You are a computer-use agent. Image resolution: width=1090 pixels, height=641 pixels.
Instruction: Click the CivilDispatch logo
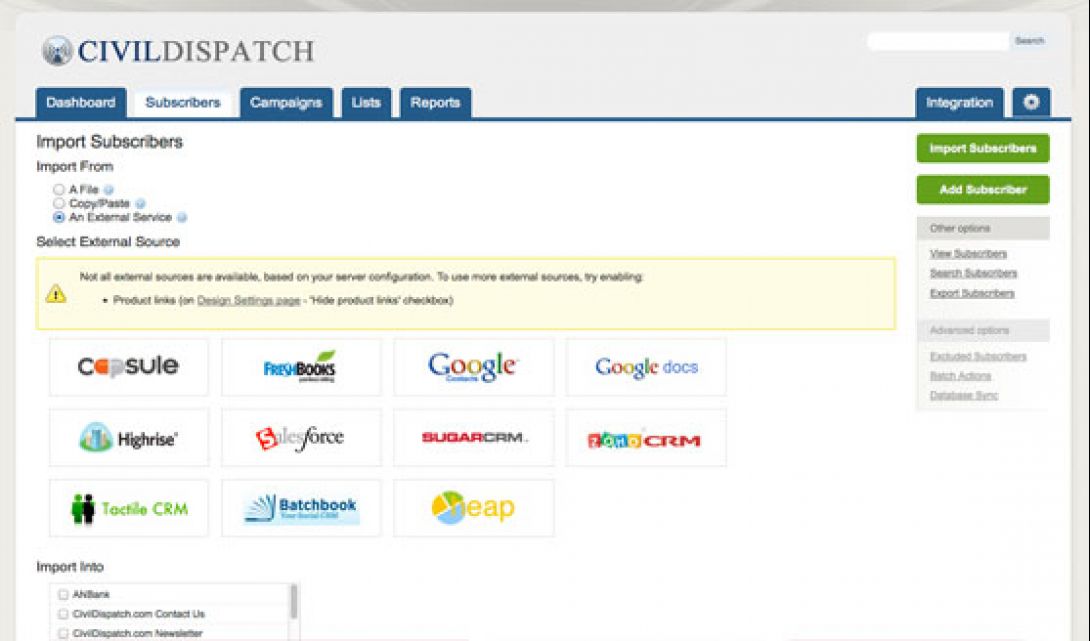tap(178, 51)
